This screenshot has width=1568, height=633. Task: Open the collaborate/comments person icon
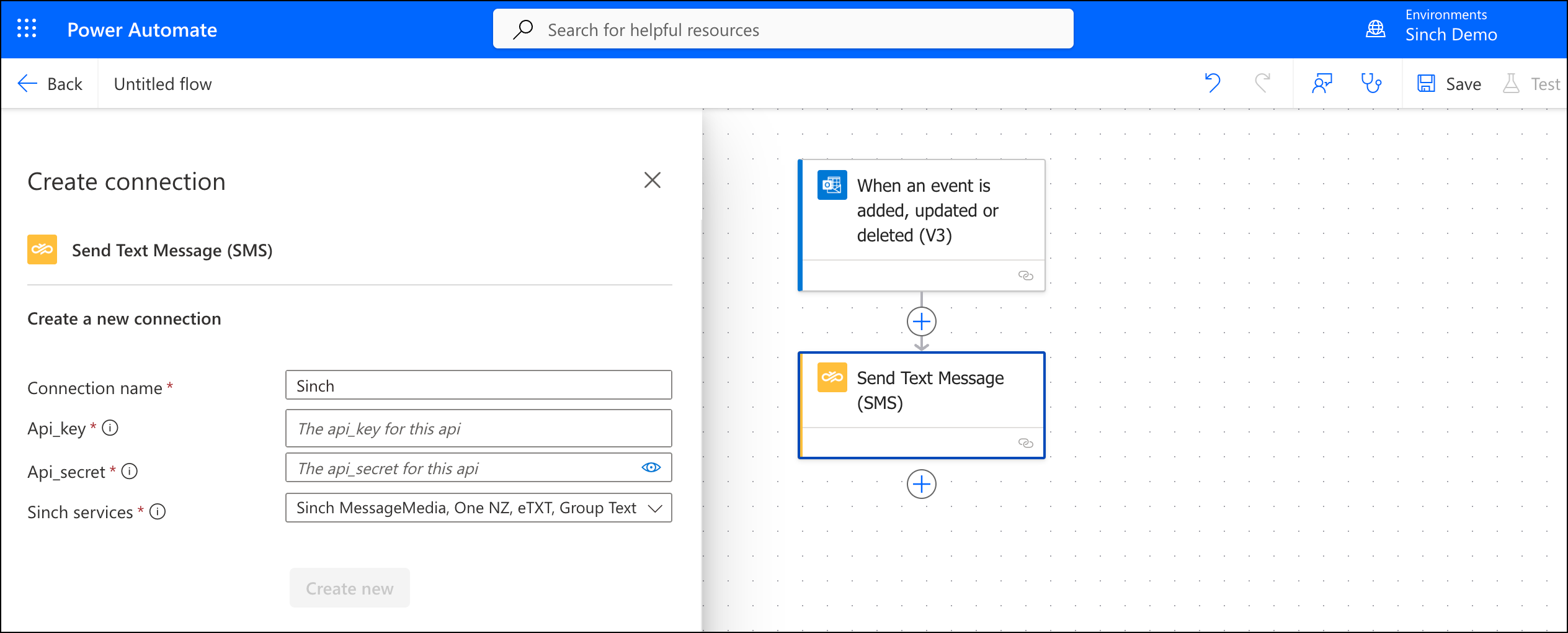[x=1322, y=83]
